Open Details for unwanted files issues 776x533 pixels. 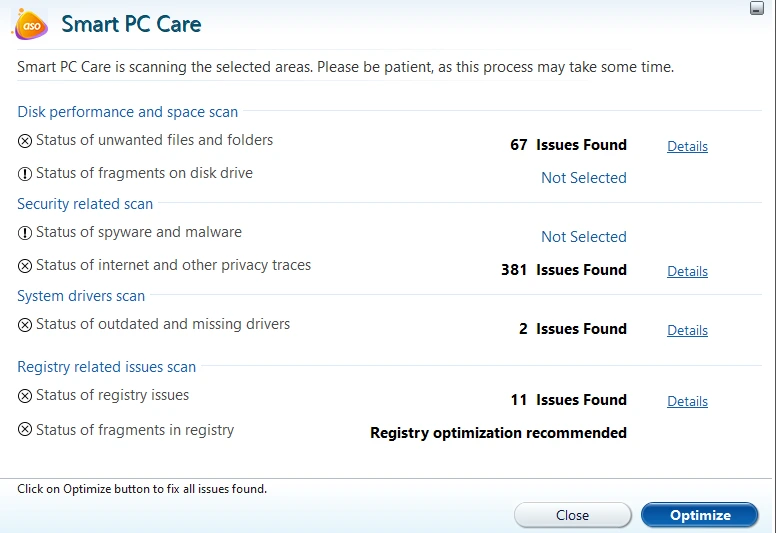[687, 146]
